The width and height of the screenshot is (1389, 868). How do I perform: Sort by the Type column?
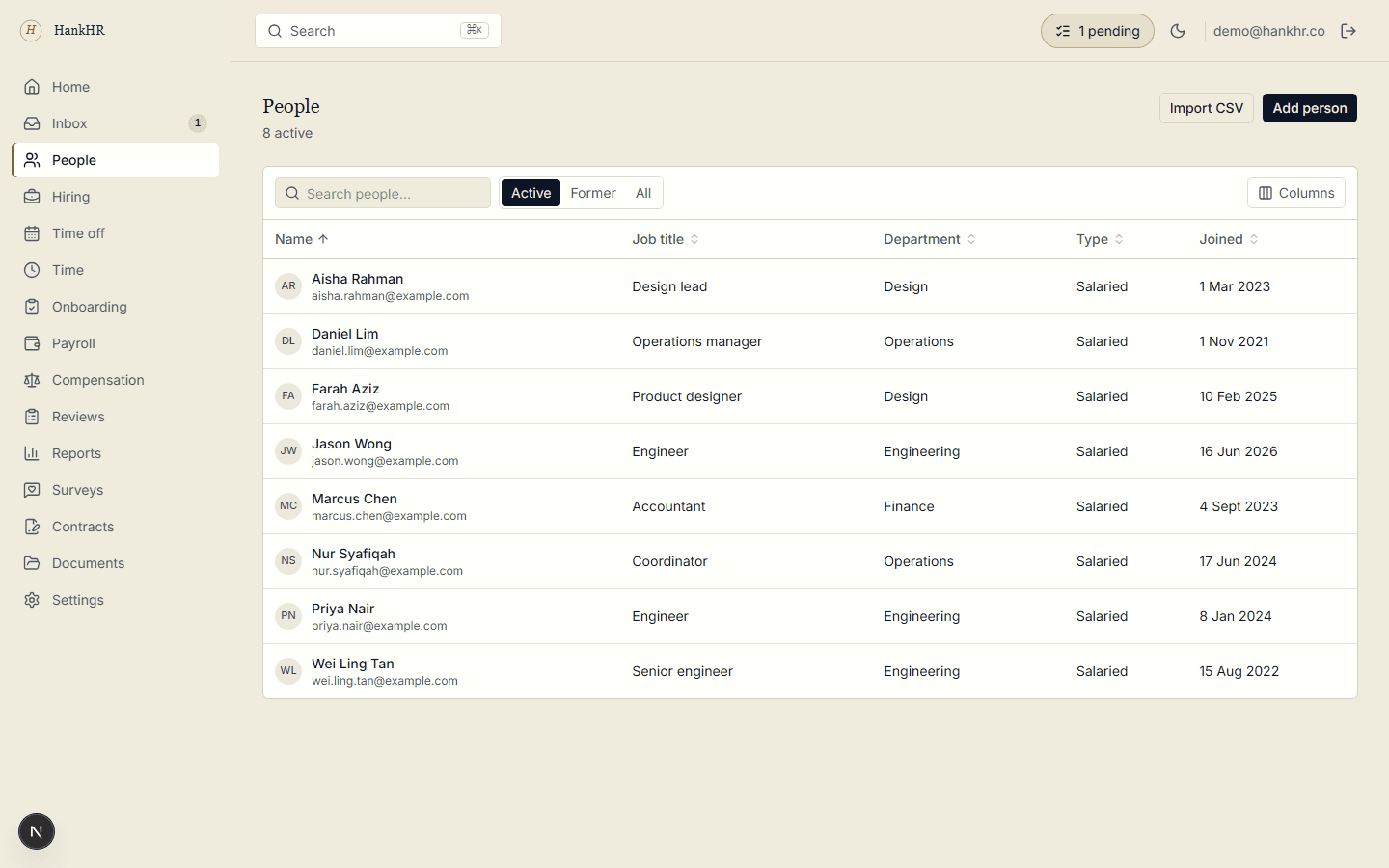(x=1100, y=239)
